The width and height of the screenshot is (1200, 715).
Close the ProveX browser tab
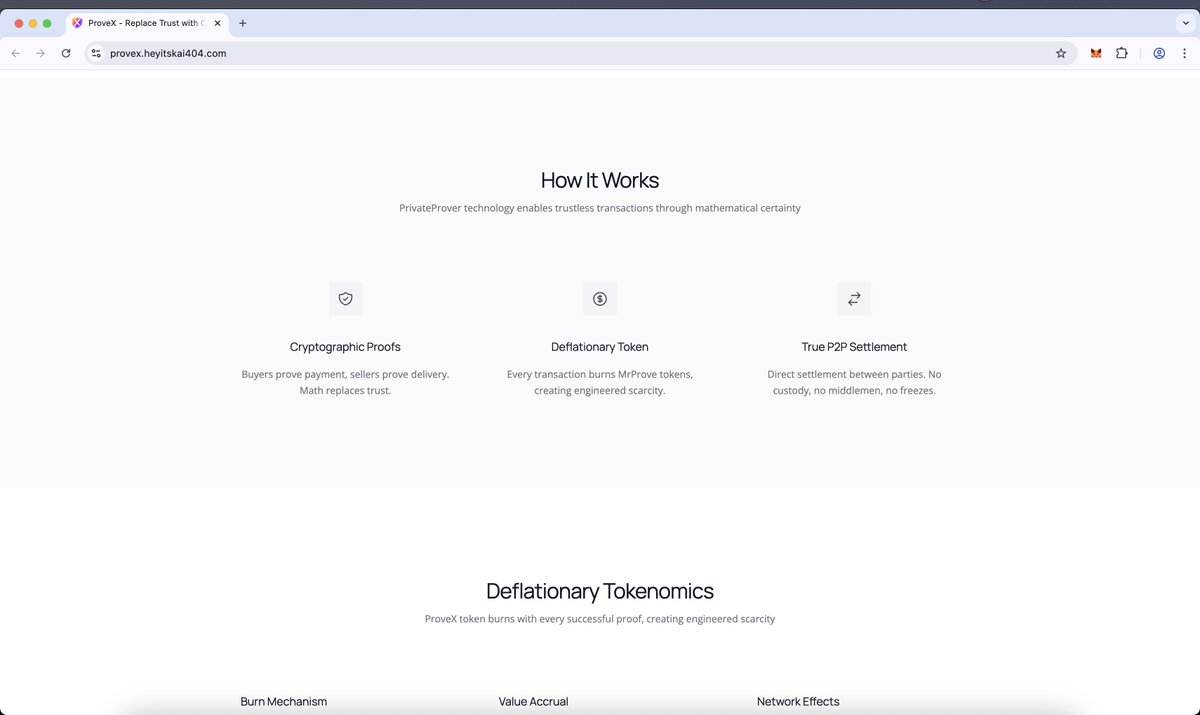[x=216, y=23]
